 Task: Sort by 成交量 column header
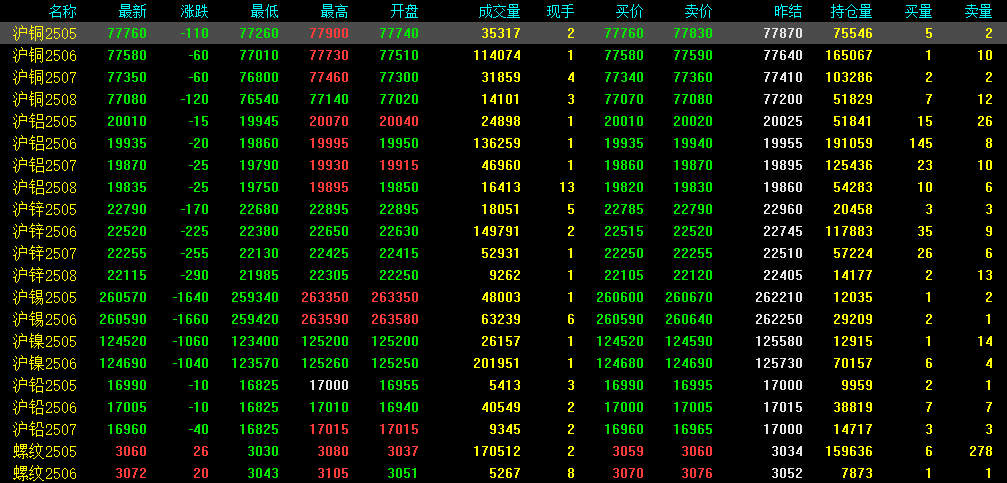coord(500,11)
